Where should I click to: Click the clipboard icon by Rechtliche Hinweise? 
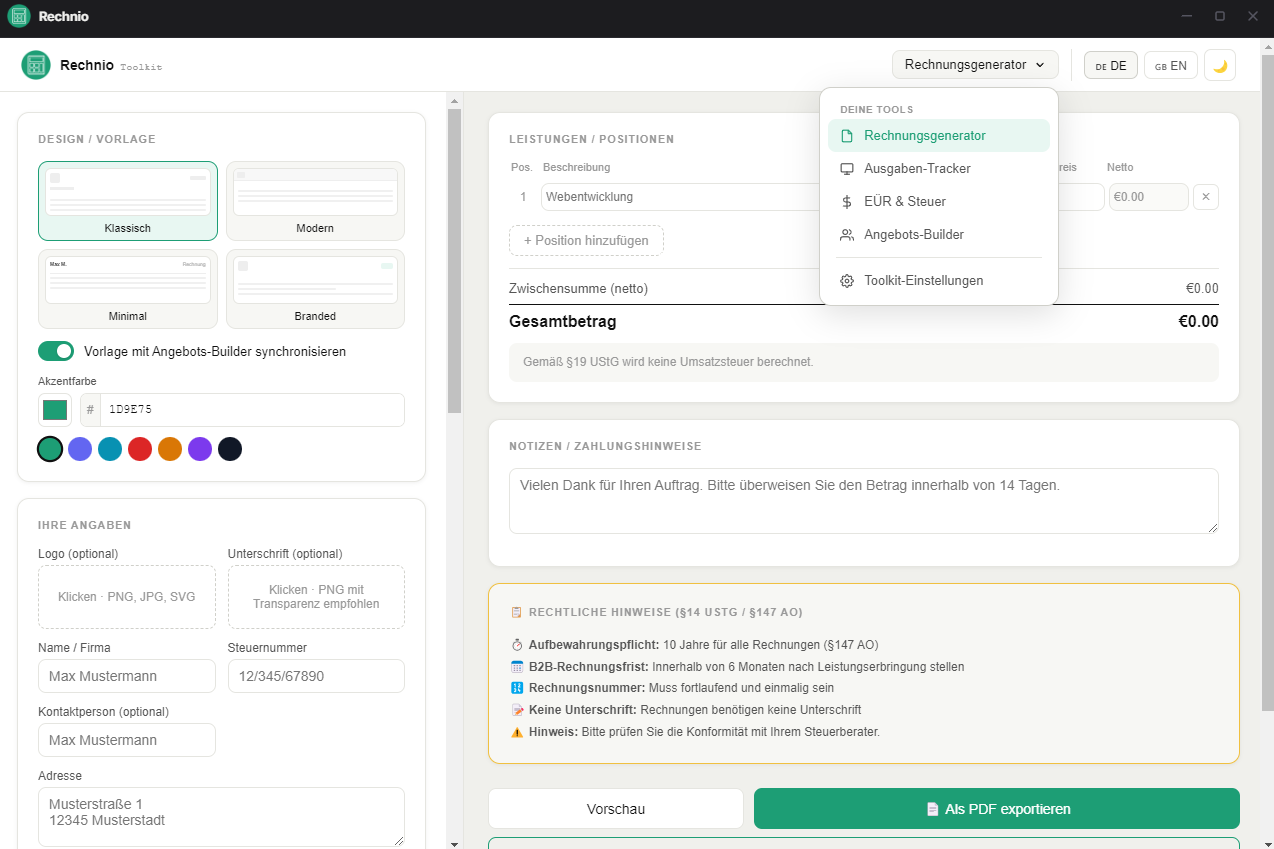click(x=516, y=612)
